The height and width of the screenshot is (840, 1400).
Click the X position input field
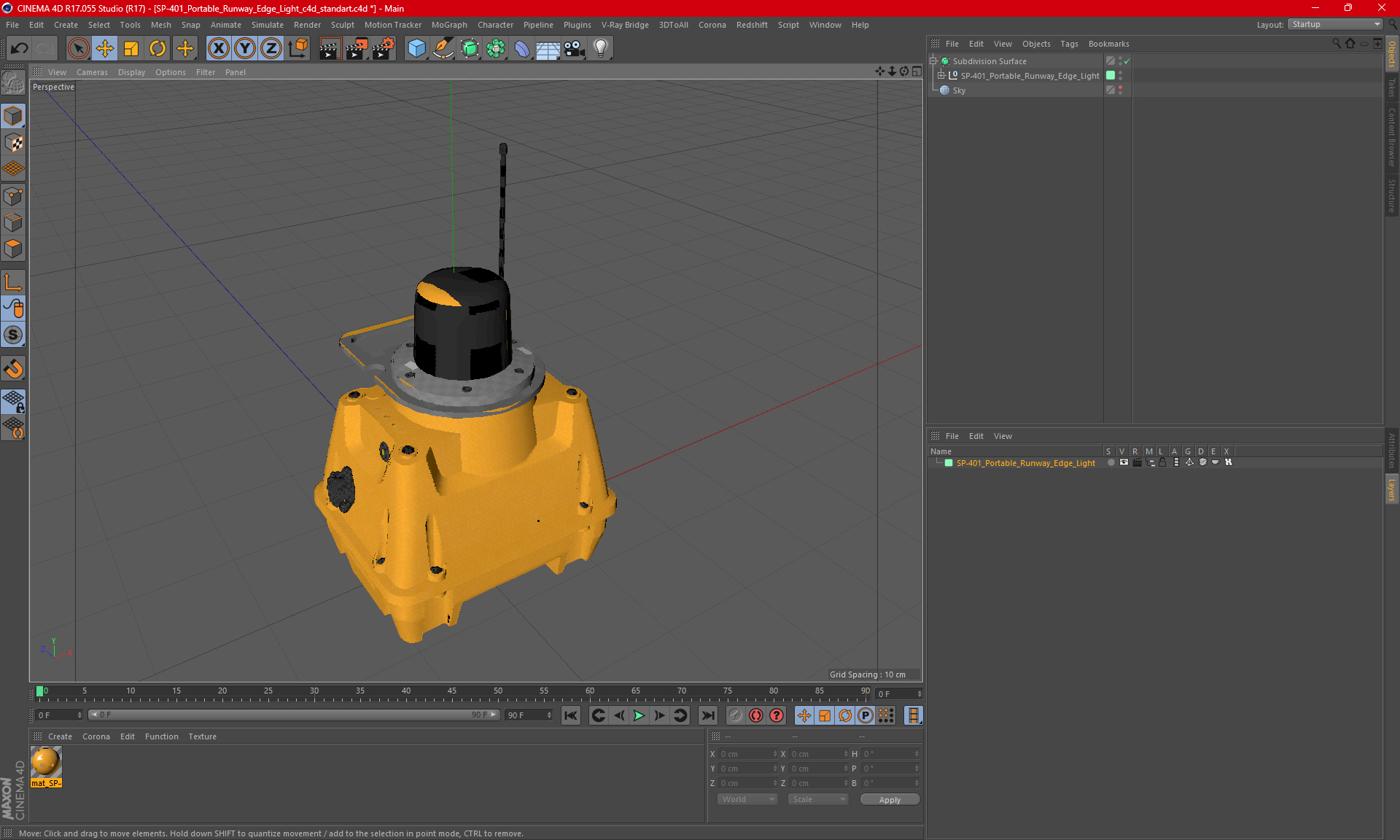click(747, 754)
